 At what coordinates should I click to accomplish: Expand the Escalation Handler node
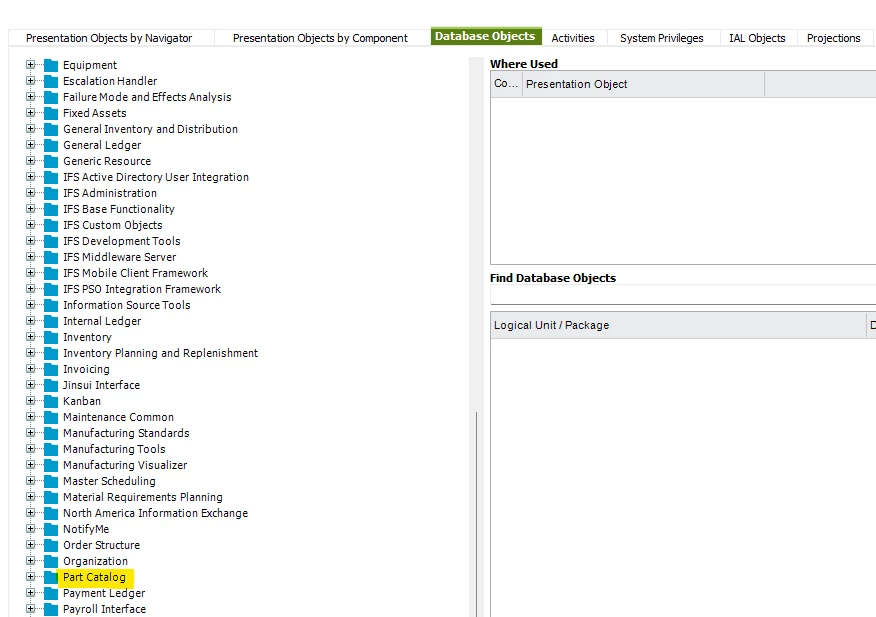click(x=31, y=80)
